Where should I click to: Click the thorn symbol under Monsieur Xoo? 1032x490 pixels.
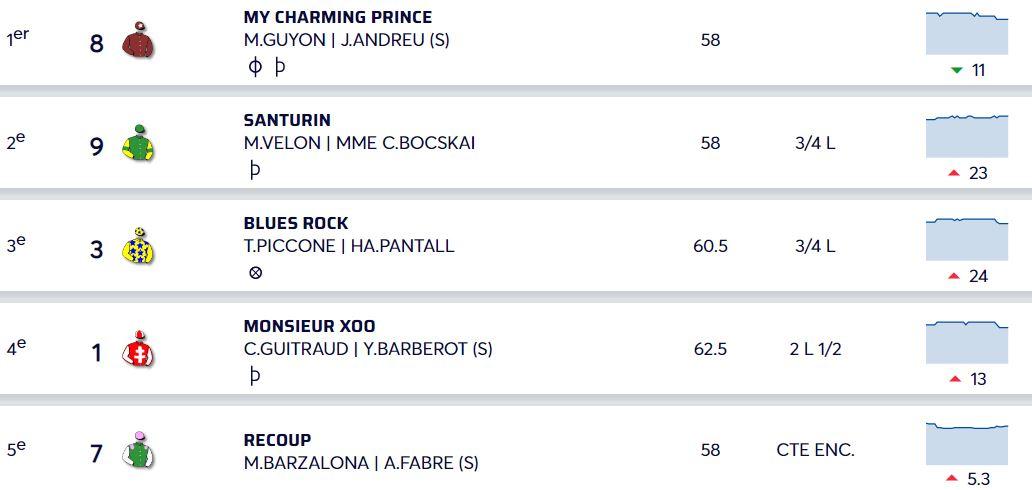(255, 376)
